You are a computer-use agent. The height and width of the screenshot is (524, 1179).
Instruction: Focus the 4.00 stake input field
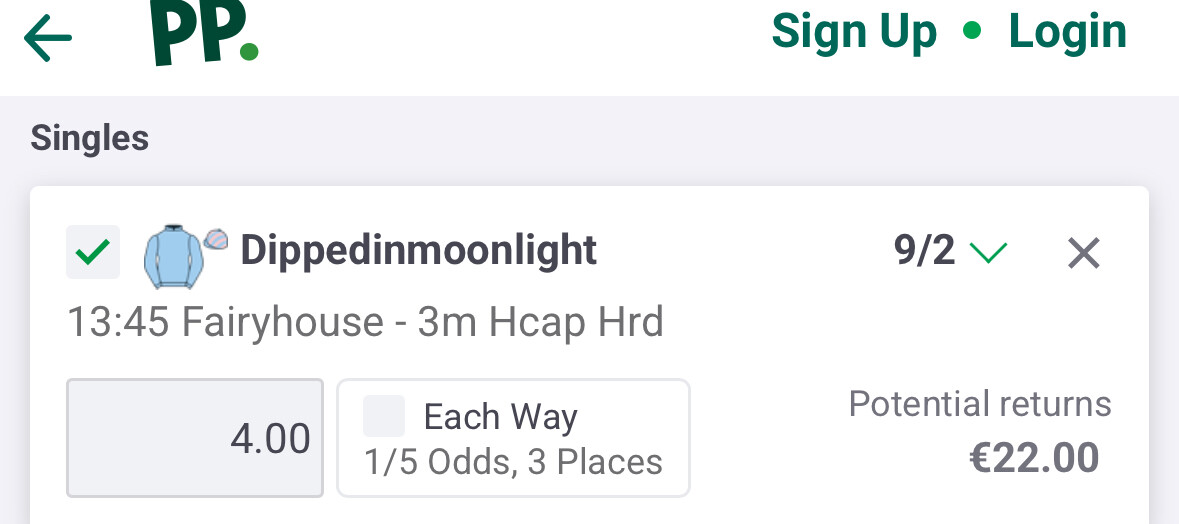coord(195,438)
